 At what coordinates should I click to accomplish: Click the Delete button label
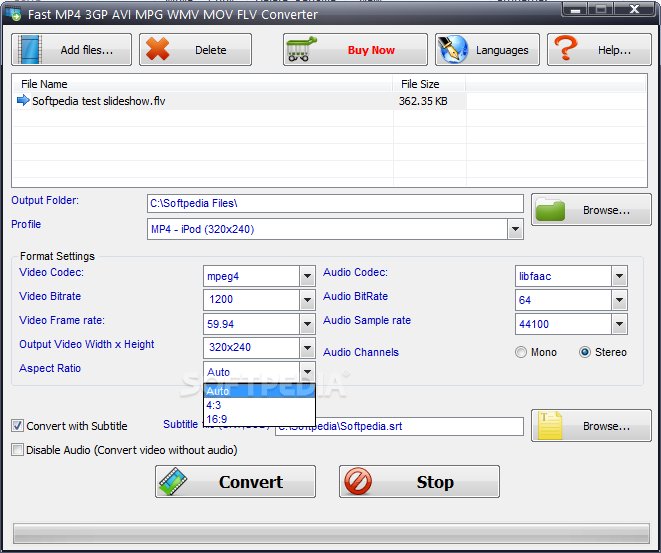pos(211,50)
